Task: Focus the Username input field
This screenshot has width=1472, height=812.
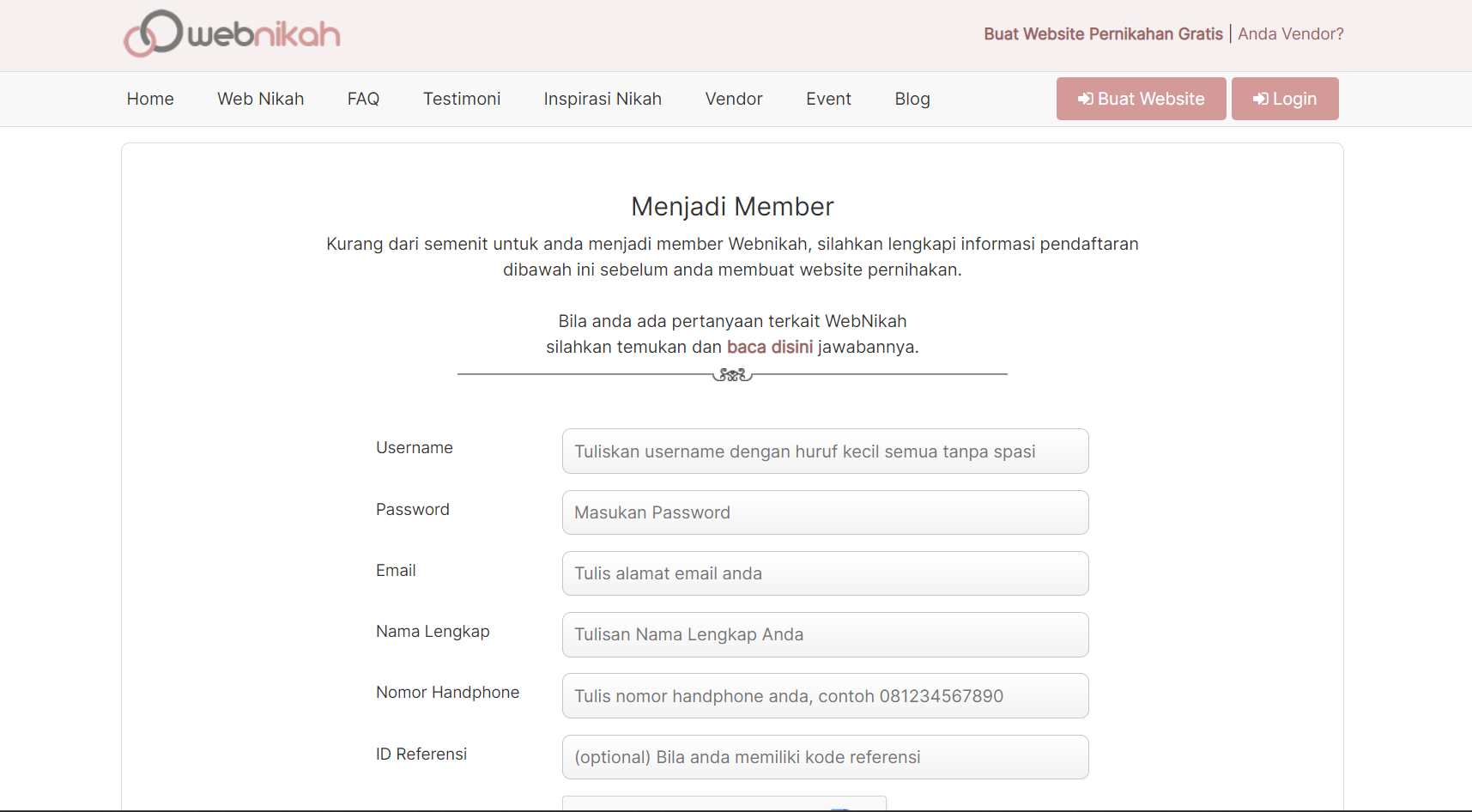Action: tap(825, 451)
